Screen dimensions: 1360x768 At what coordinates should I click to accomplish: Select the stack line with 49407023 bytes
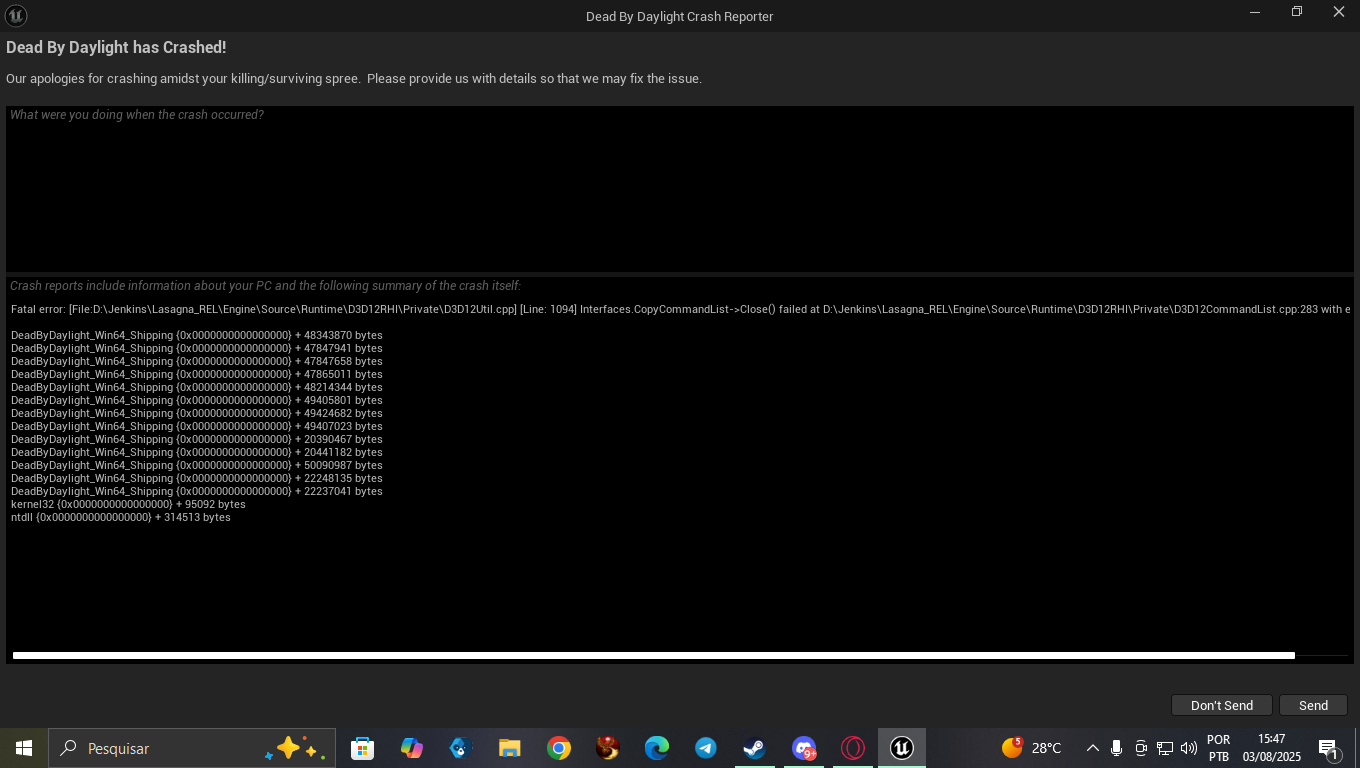[x=197, y=426]
